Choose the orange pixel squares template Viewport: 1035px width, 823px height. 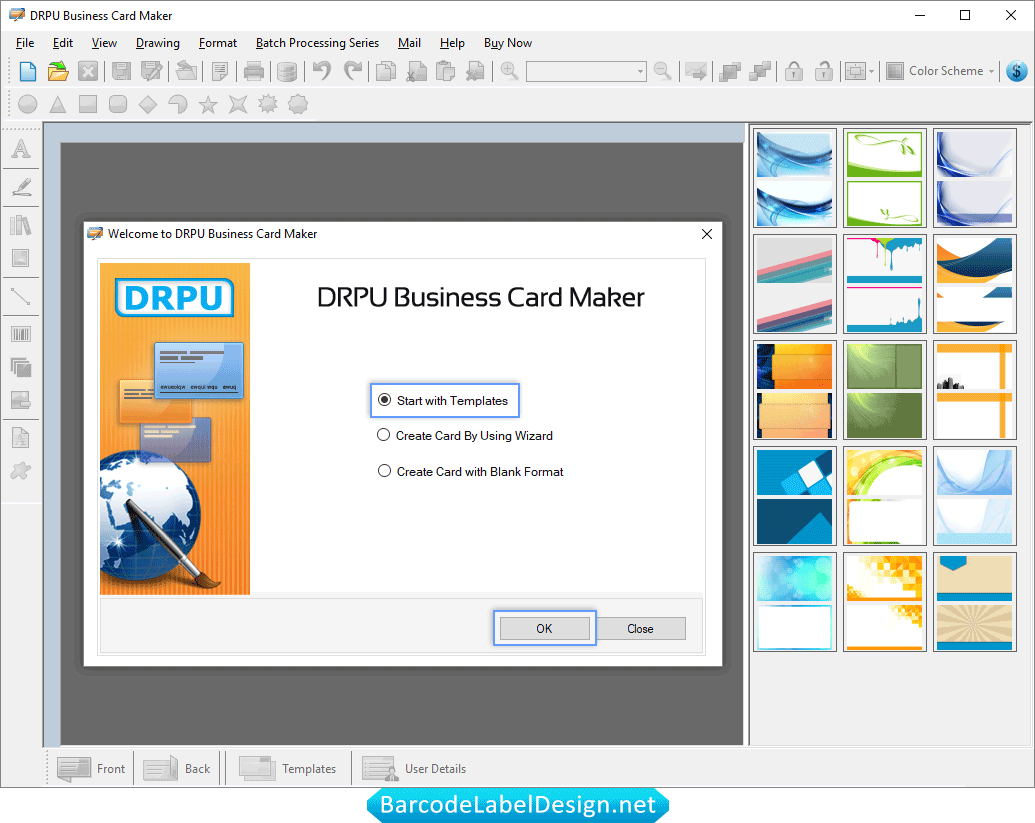pyautogui.click(x=885, y=602)
